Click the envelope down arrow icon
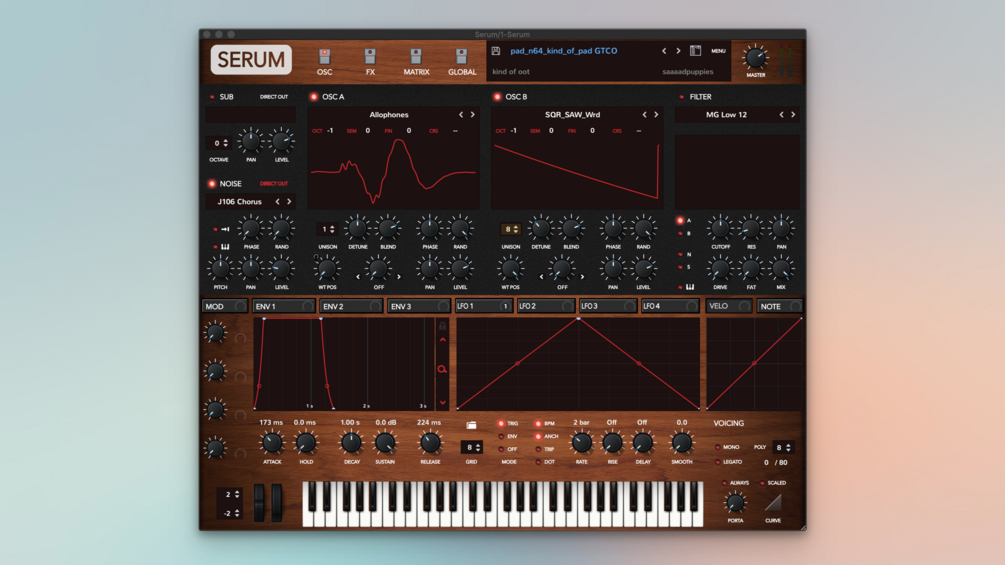Viewport: 1005px width, 565px height. pyautogui.click(x=442, y=403)
